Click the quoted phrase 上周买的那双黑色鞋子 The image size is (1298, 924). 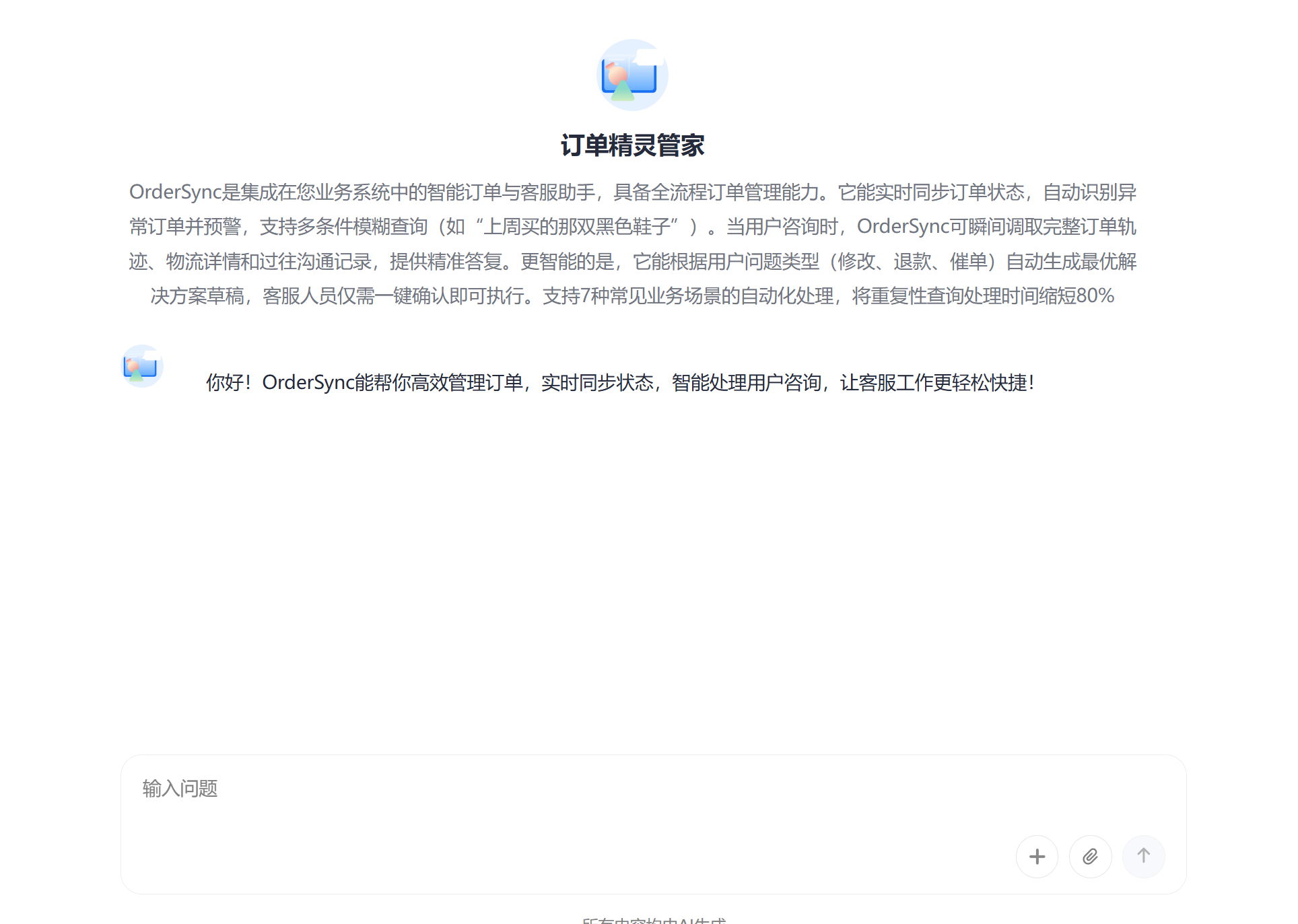tap(577, 227)
